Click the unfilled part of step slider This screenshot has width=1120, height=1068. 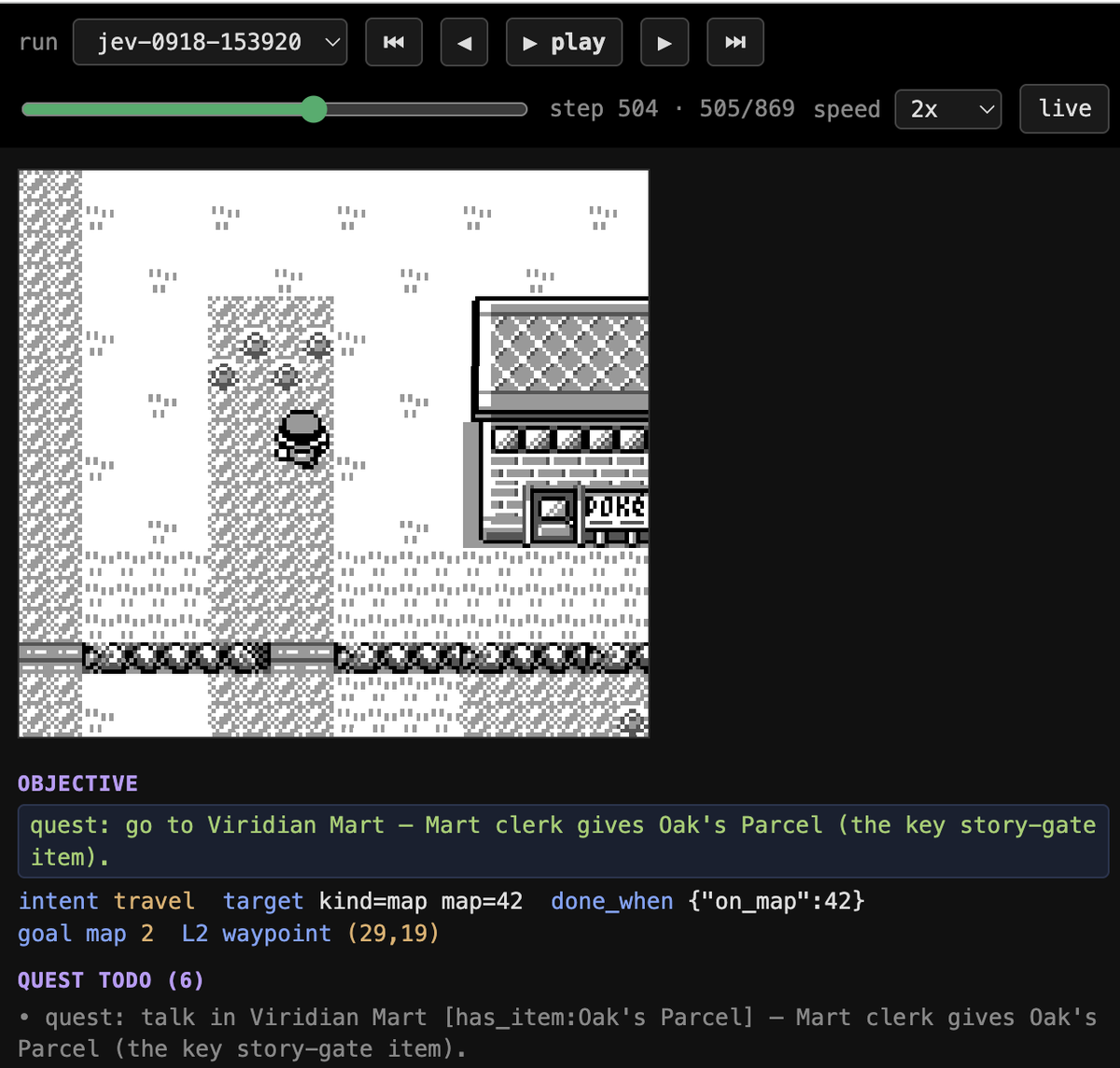427,109
